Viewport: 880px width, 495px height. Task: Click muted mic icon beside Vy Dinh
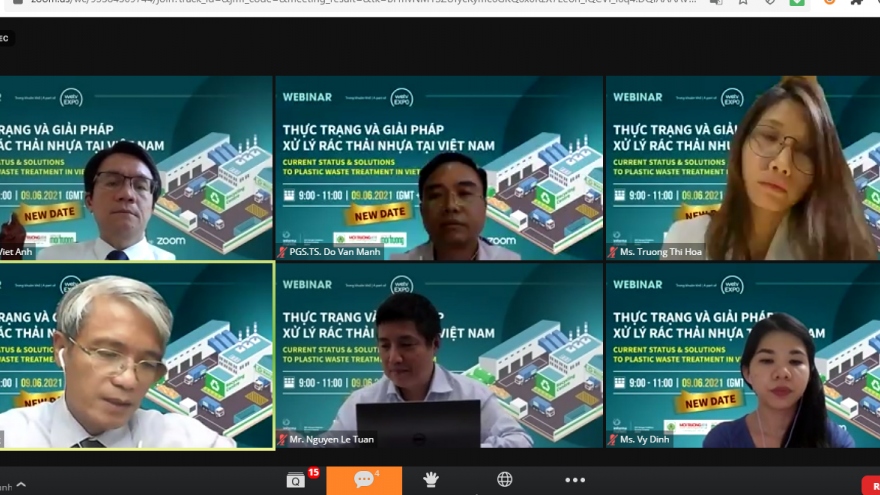pyautogui.click(x=612, y=440)
